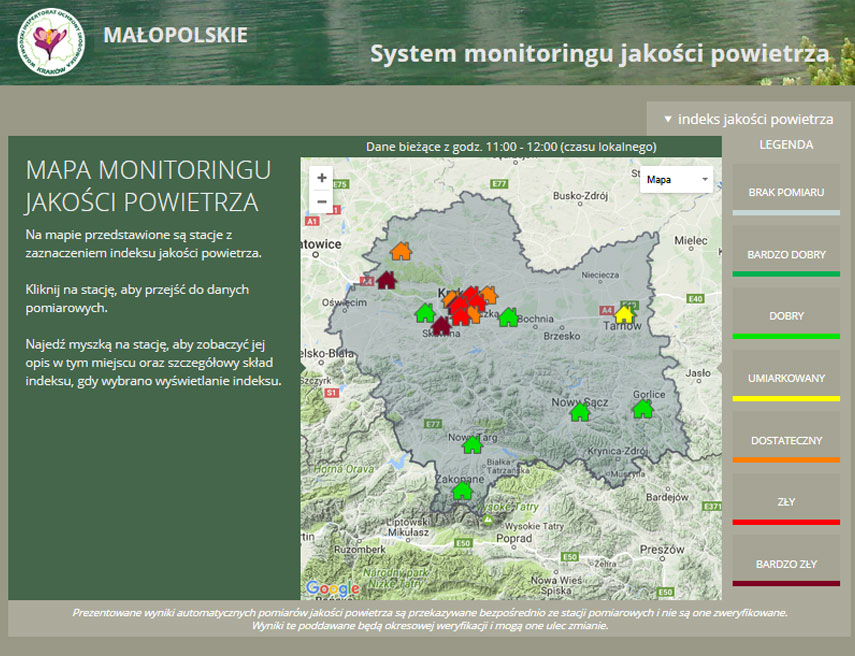Image resolution: width=855 pixels, height=656 pixels.
Task: Select the green station marker west of Kraków
Action: pos(425,313)
